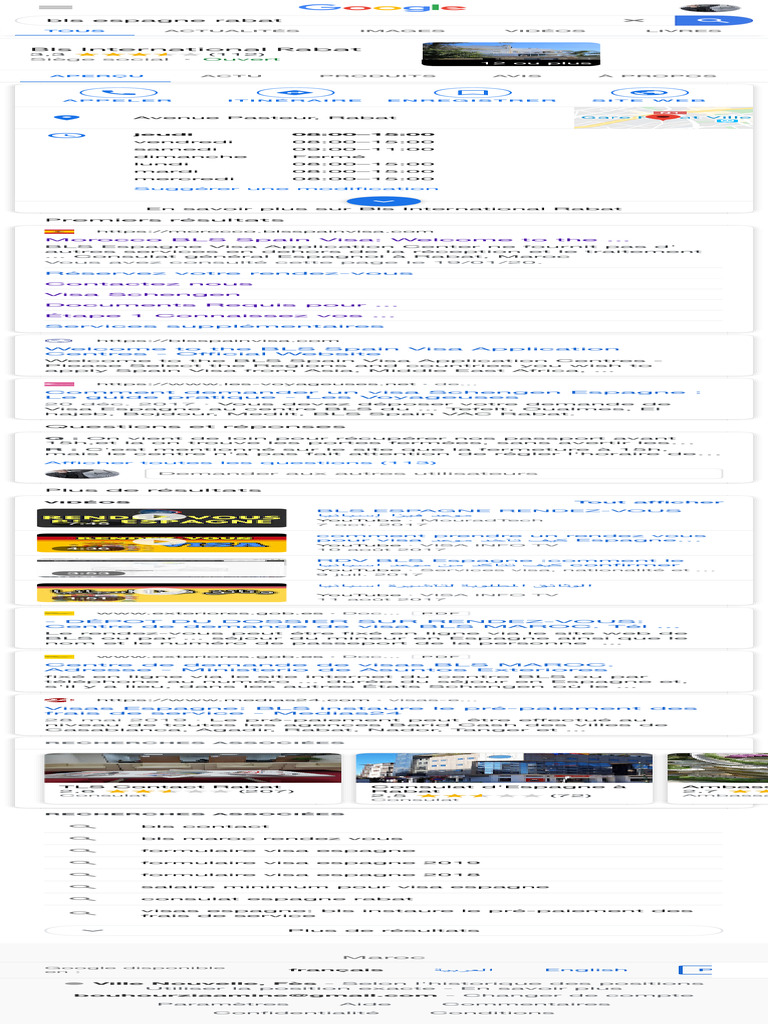Open Confidentialité footer link
The width and height of the screenshot is (768, 1024).
[296, 1012]
